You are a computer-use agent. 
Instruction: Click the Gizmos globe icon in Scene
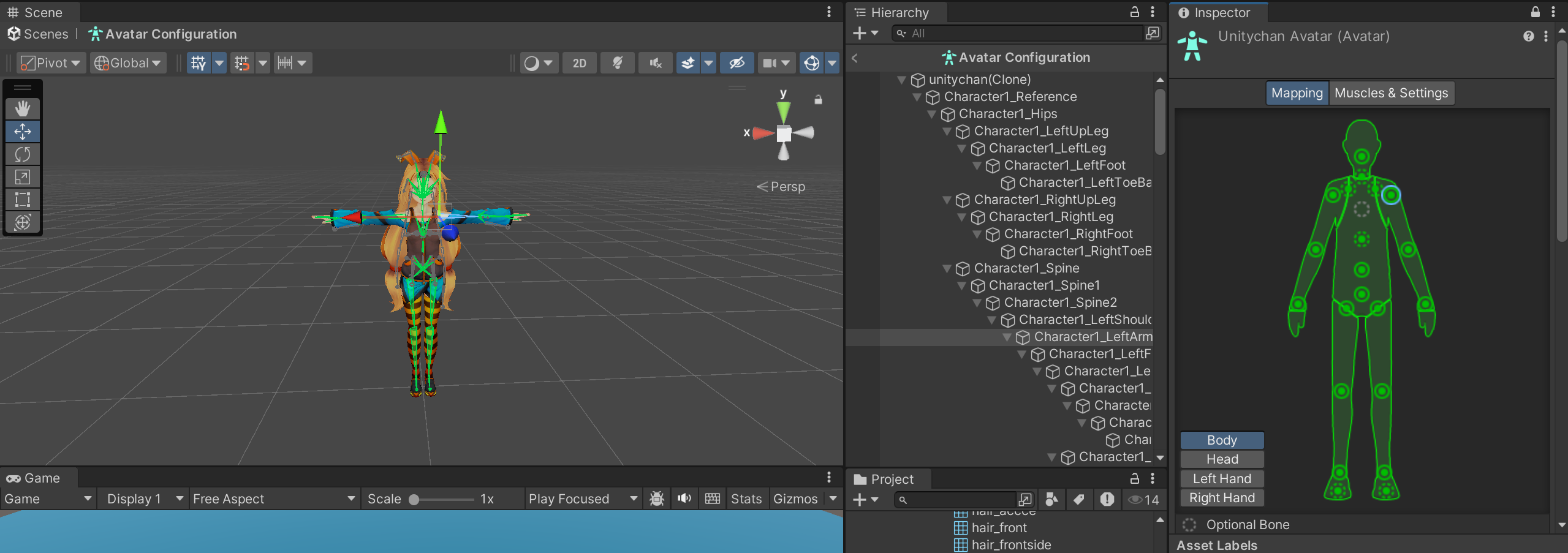[812, 63]
